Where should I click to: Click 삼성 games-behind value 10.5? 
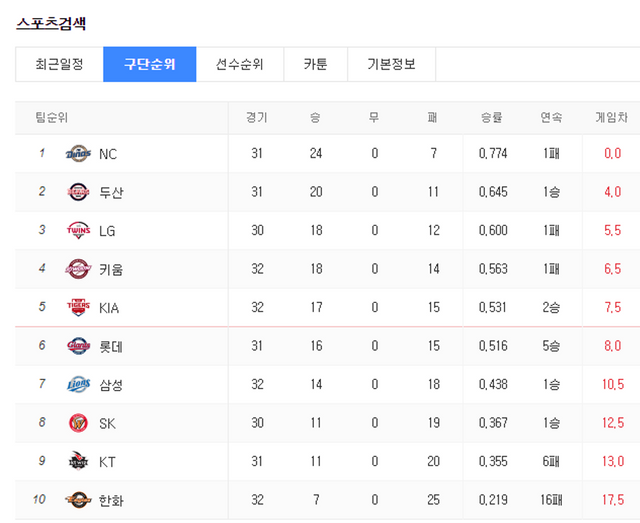tap(613, 384)
